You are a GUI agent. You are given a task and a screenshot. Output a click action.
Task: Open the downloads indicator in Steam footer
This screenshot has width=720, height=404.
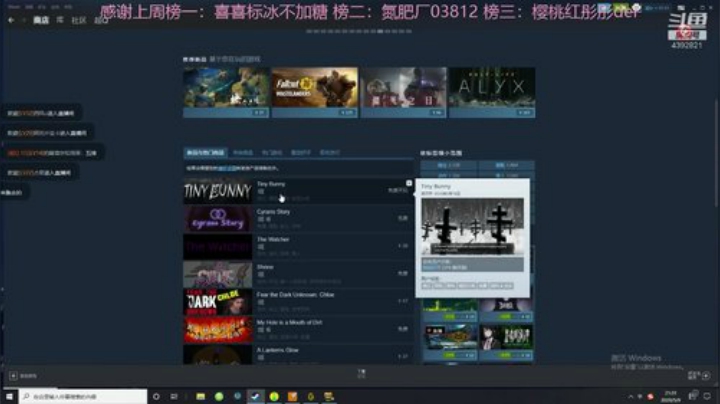tap(361, 374)
